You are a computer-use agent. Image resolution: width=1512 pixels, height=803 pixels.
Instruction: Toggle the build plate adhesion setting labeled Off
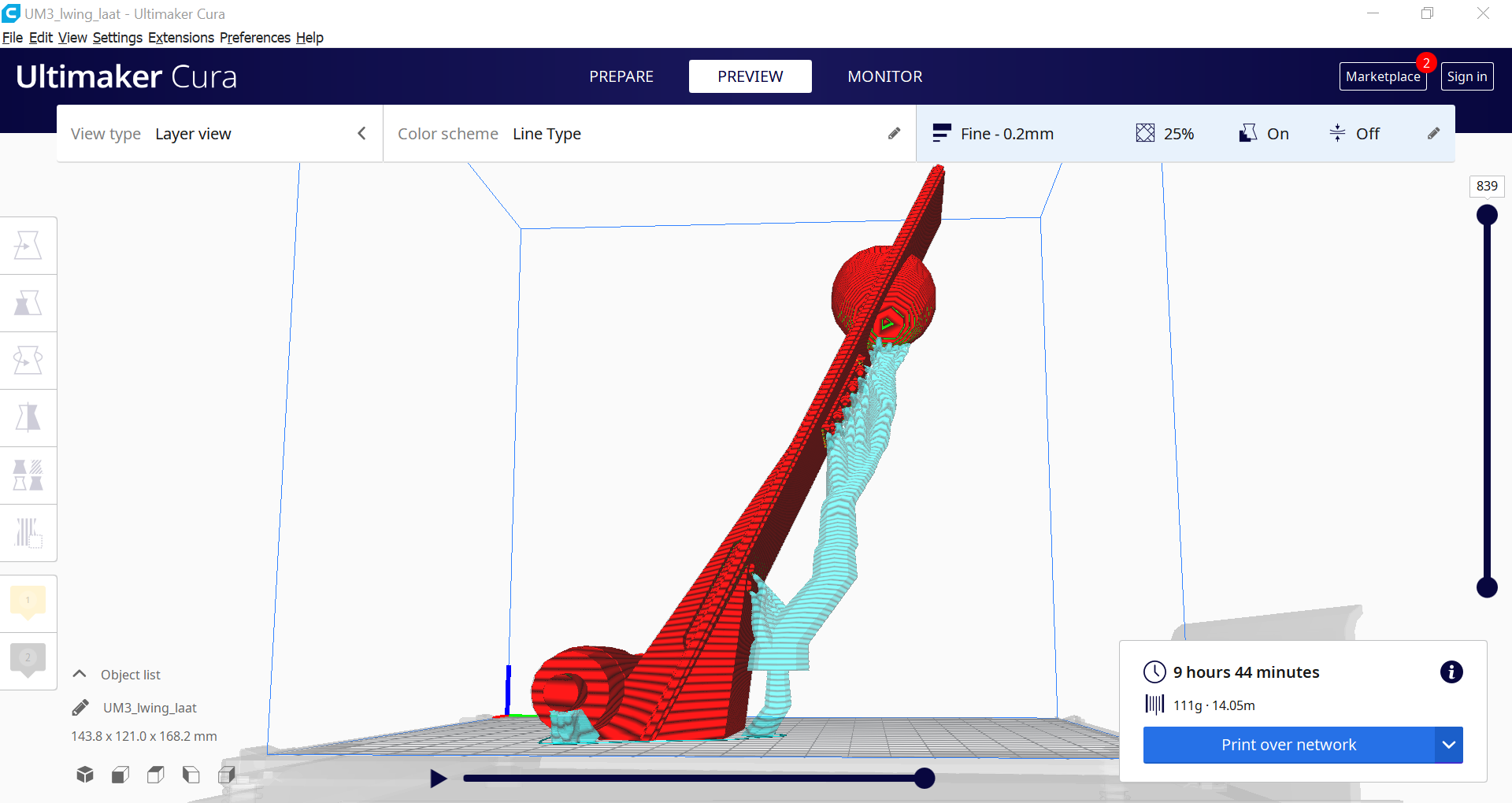click(x=1354, y=133)
